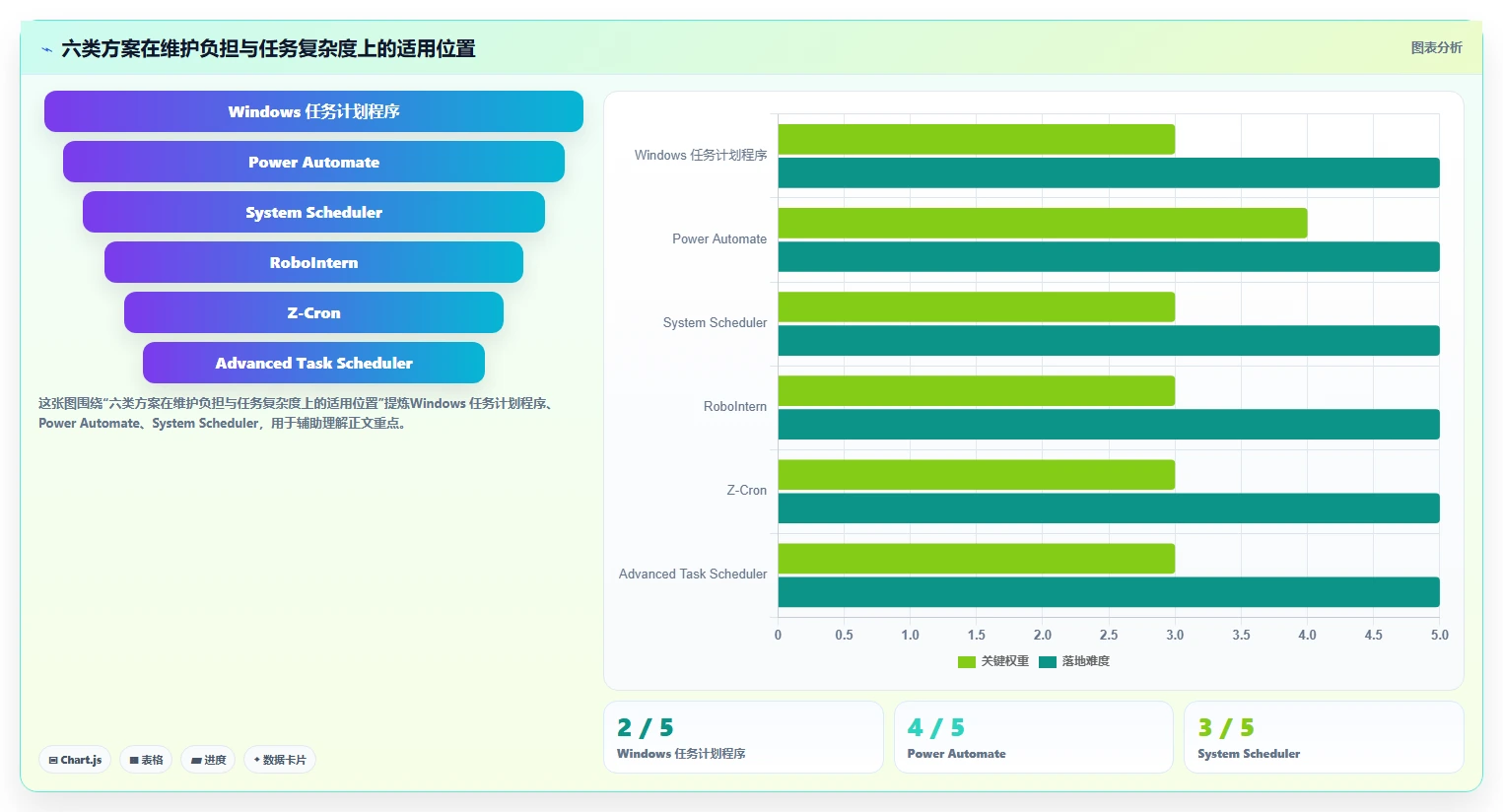
Task: Click the chart axis label Z-Cron
Action: click(x=746, y=490)
